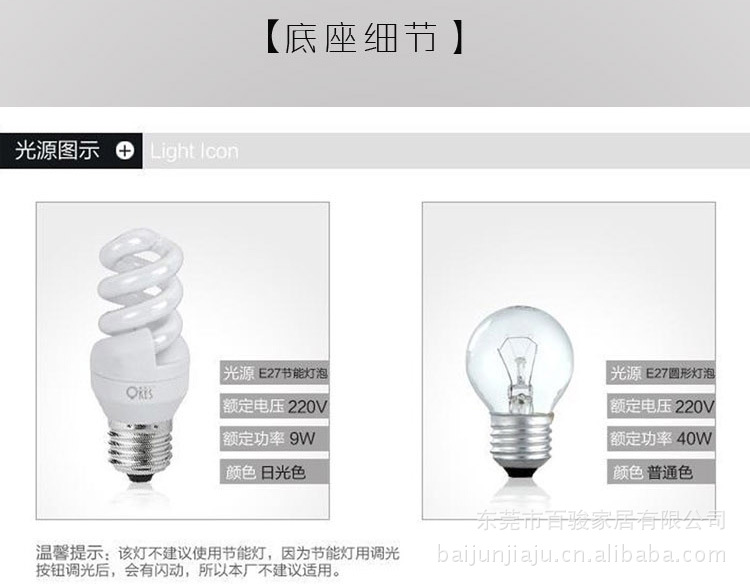Click the baijunjiaju.cn.alibaba.com watermark link
This screenshot has height=584, width=750.
582,555
